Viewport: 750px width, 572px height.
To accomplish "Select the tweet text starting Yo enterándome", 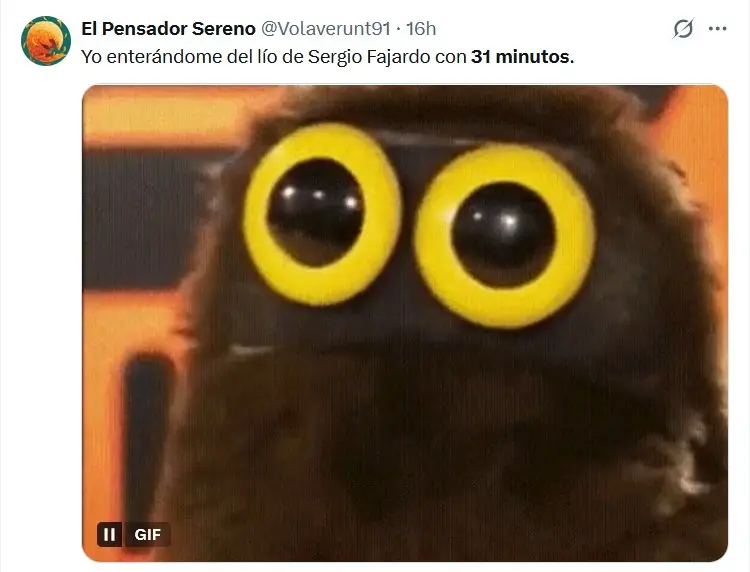I will point(328,57).
